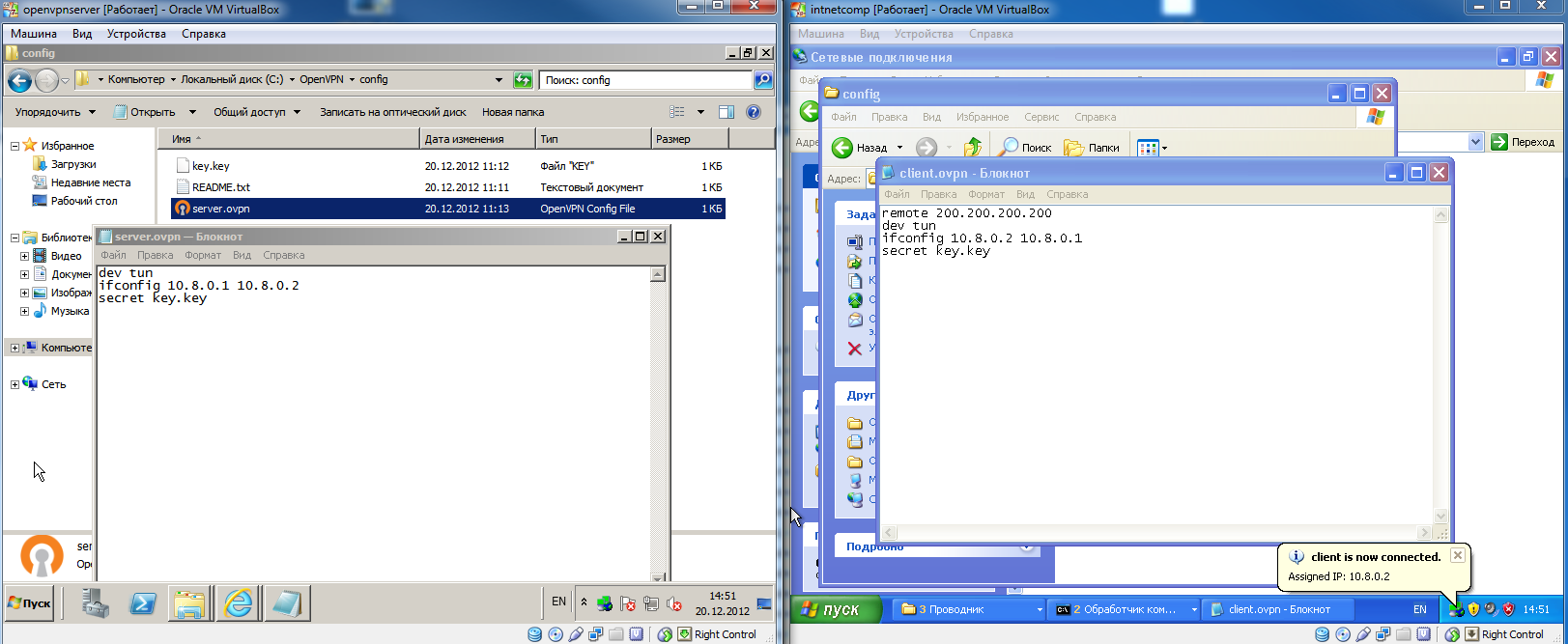Open the address dropdown next to Переход

click(1475, 142)
